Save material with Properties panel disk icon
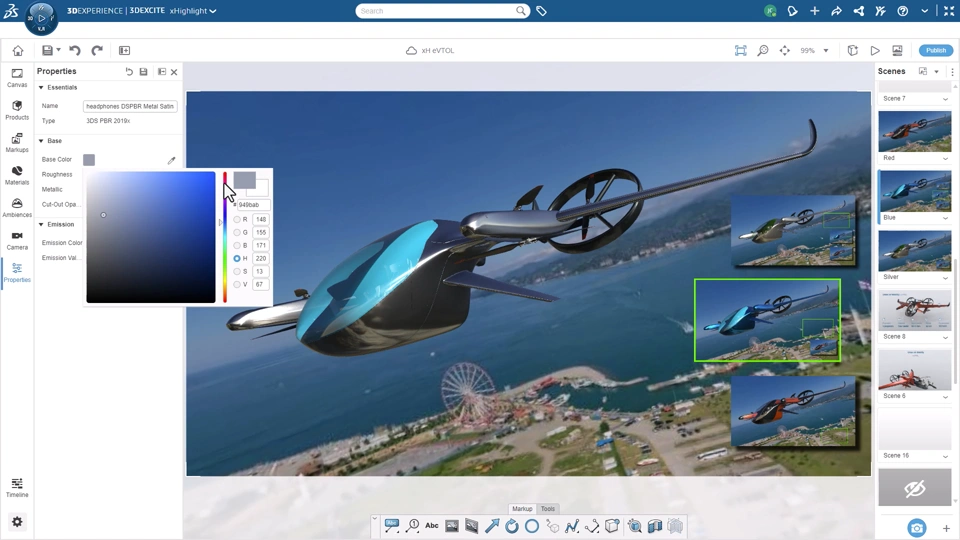The height and width of the screenshot is (540, 960). click(x=143, y=72)
